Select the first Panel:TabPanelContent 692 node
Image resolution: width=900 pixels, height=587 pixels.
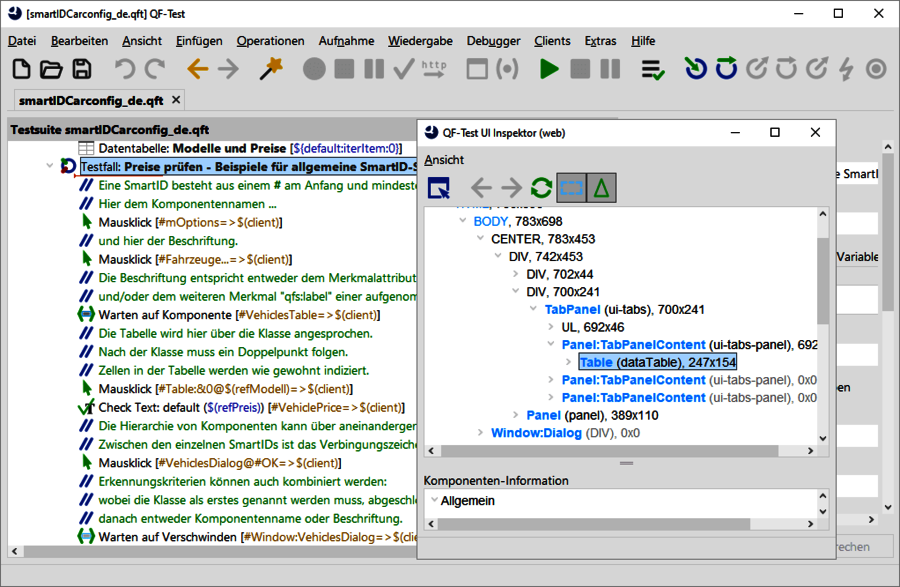[689, 344]
